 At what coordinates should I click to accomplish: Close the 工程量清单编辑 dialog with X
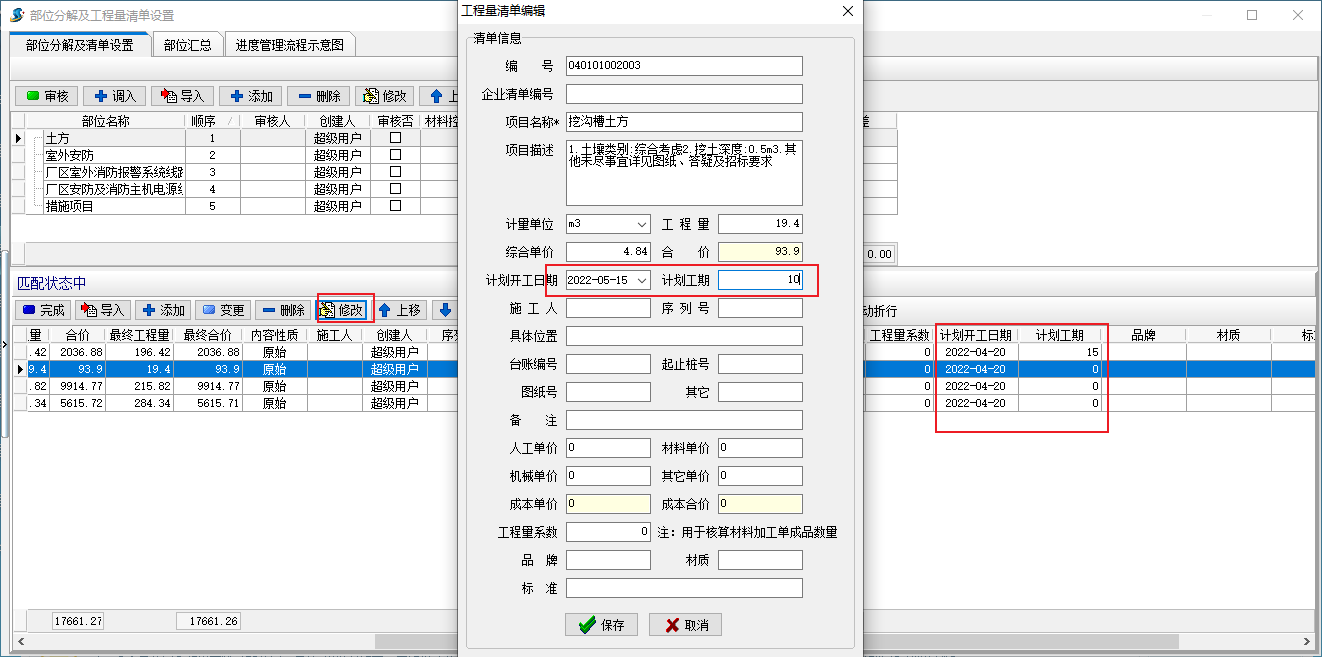848,11
